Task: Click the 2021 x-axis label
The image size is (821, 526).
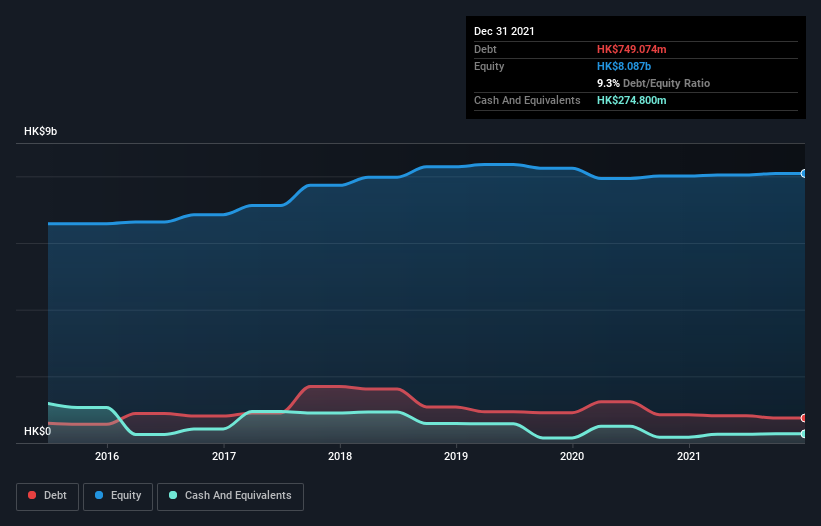Action: click(689, 456)
